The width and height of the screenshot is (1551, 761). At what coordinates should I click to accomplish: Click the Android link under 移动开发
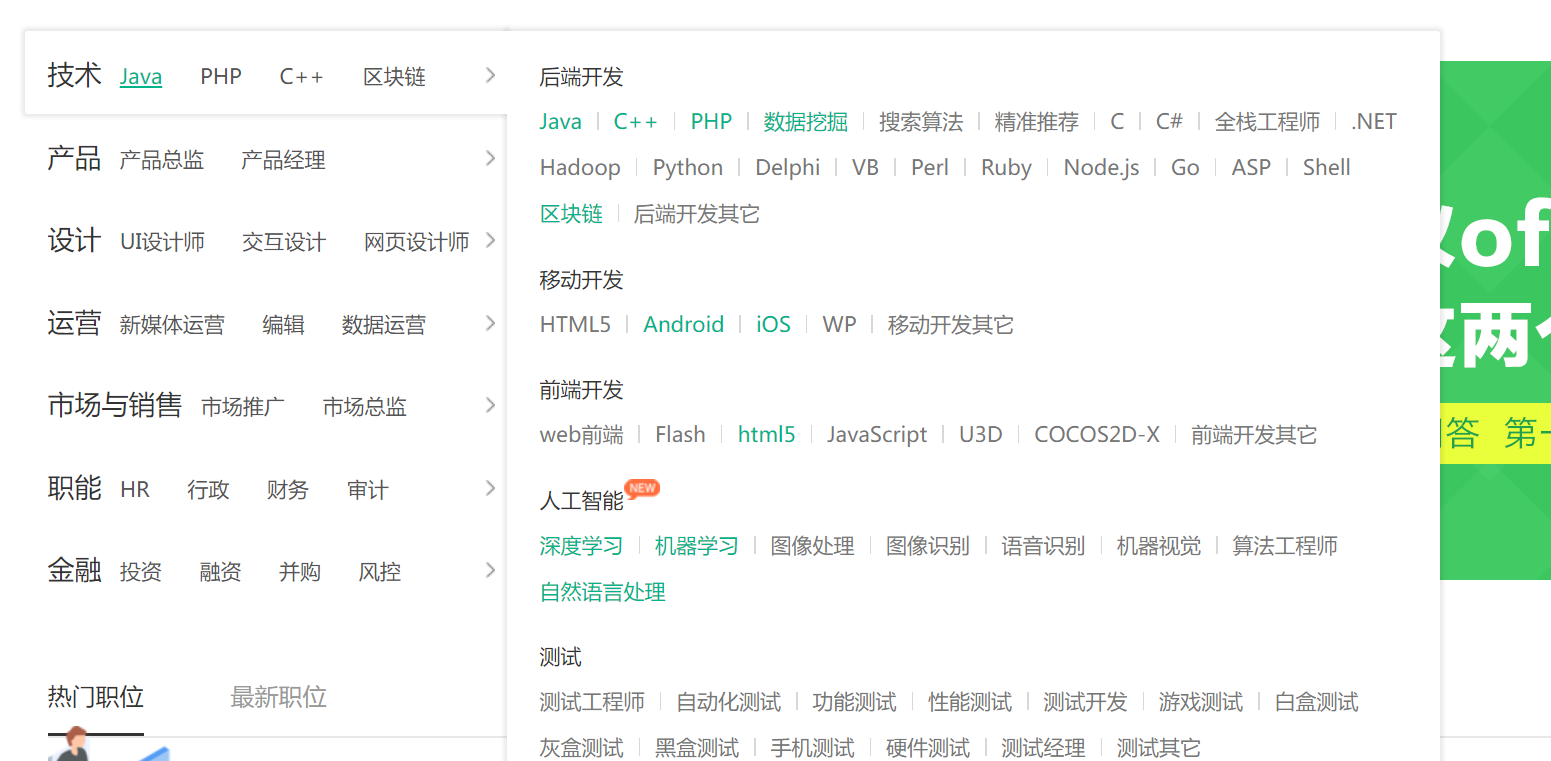click(x=684, y=325)
